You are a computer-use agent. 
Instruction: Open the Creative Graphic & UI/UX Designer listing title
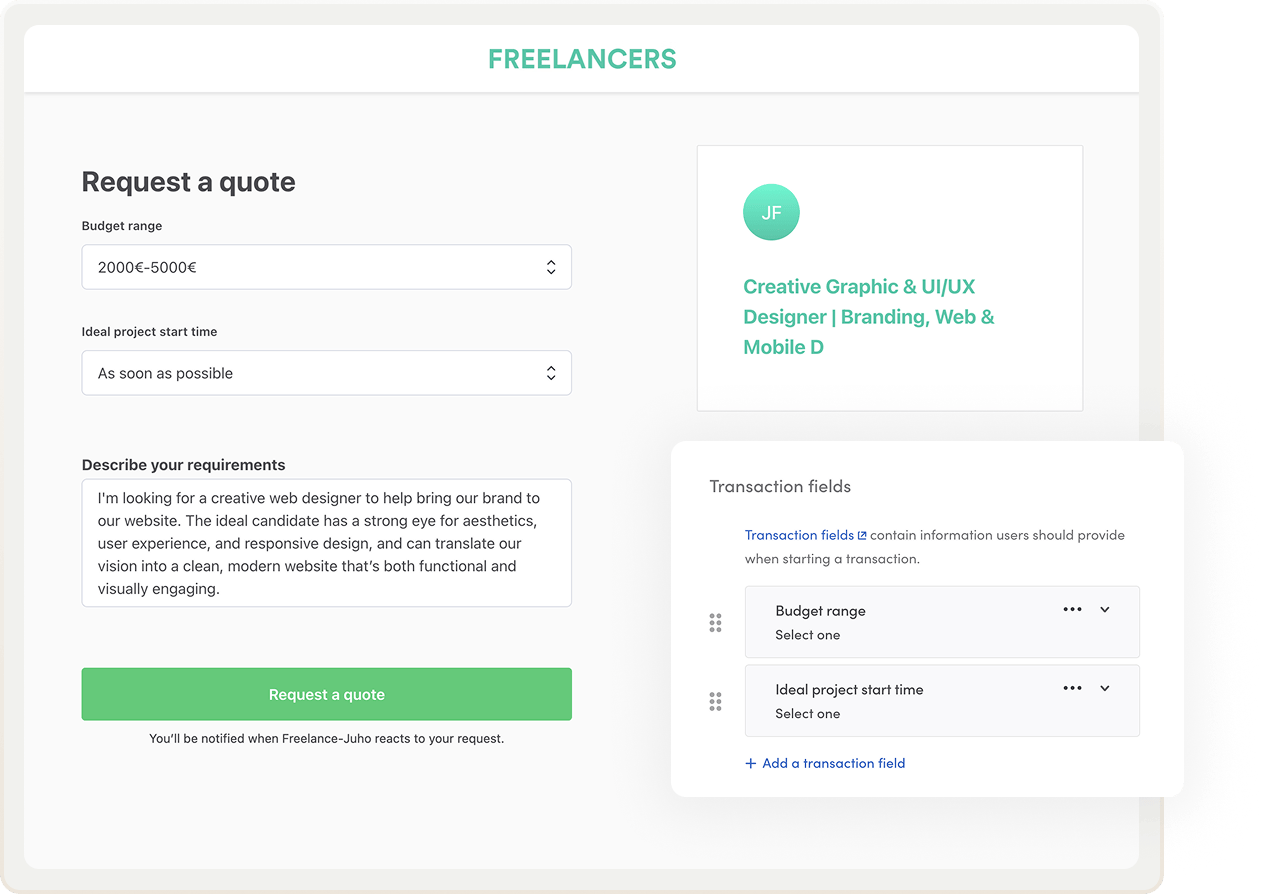[x=868, y=317]
